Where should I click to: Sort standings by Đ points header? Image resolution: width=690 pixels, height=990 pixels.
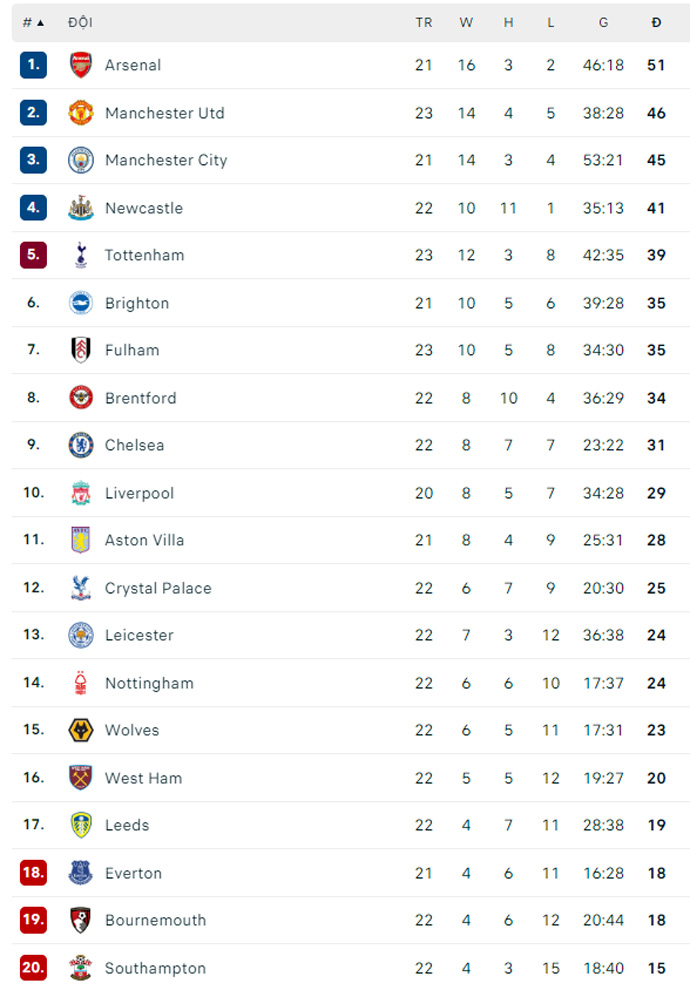coord(656,22)
